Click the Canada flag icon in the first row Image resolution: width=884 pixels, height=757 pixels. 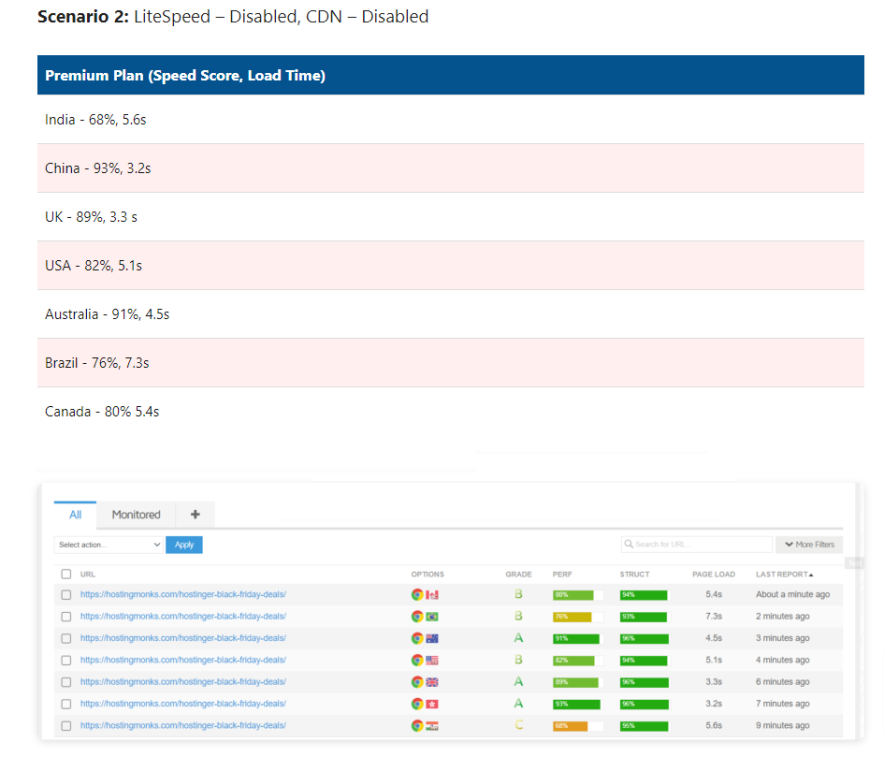click(x=432, y=594)
